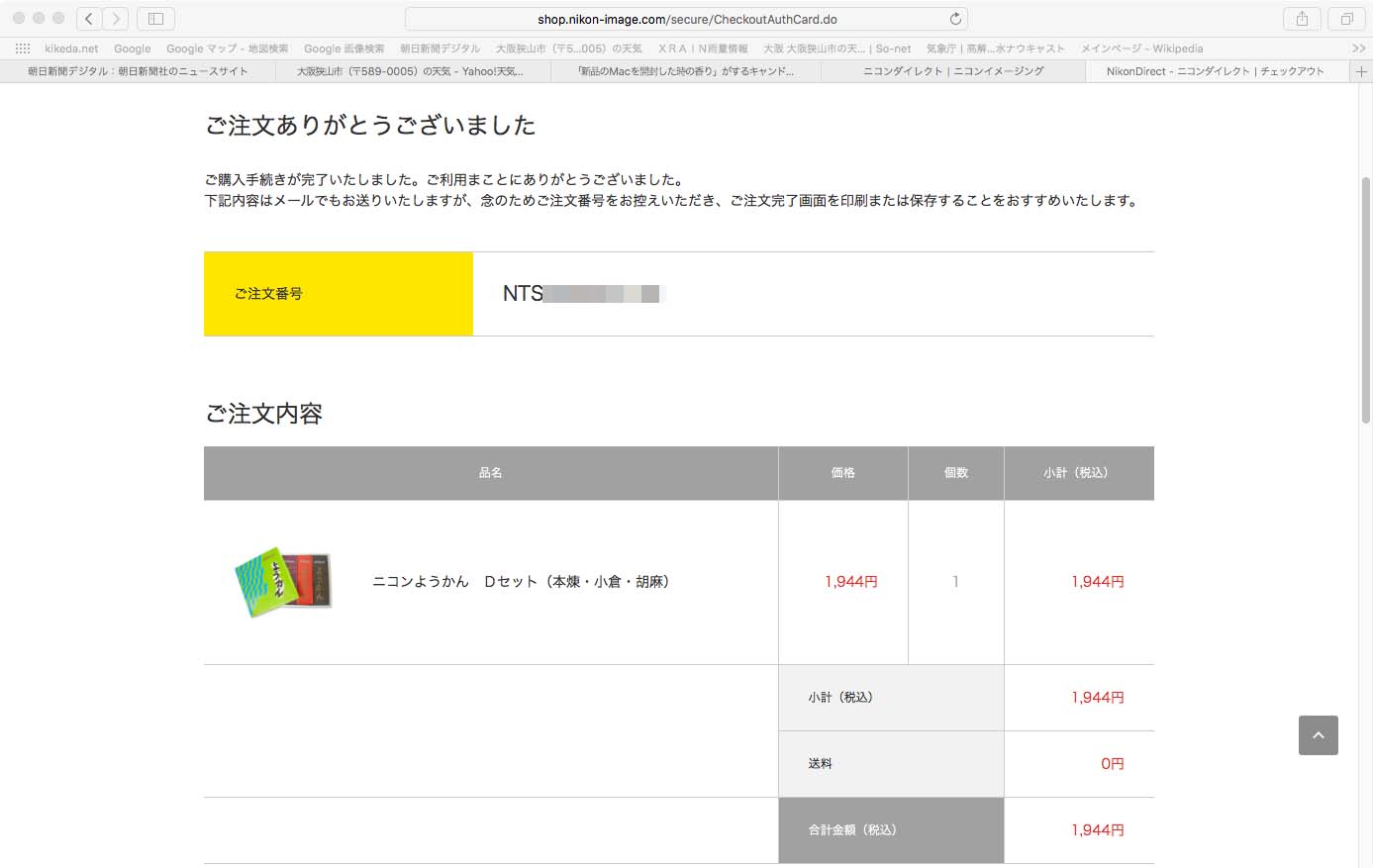The image size is (1373, 868).
Task: Open the メインページ - Wikipedia bookmark
Action: pos(1142,48)
